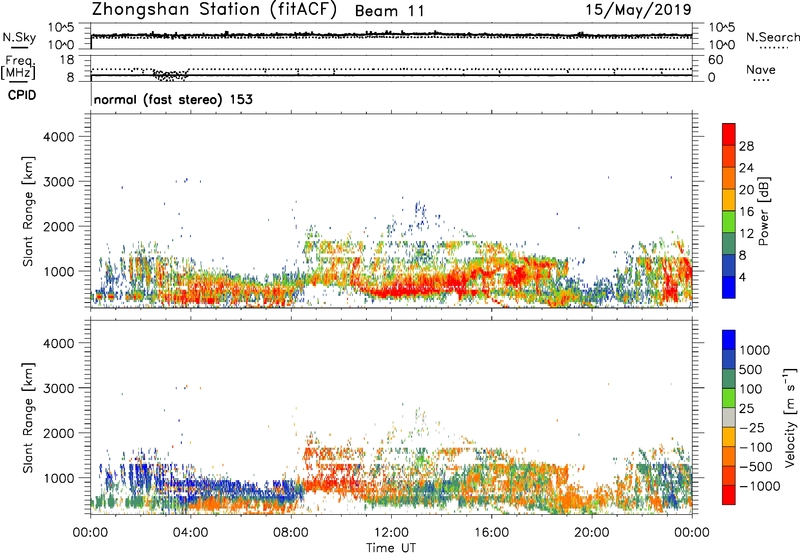Click the 4000 tick of the power panel
This screenshot has width=800, height=554.
pyautogui.click(x=59, y=137)
